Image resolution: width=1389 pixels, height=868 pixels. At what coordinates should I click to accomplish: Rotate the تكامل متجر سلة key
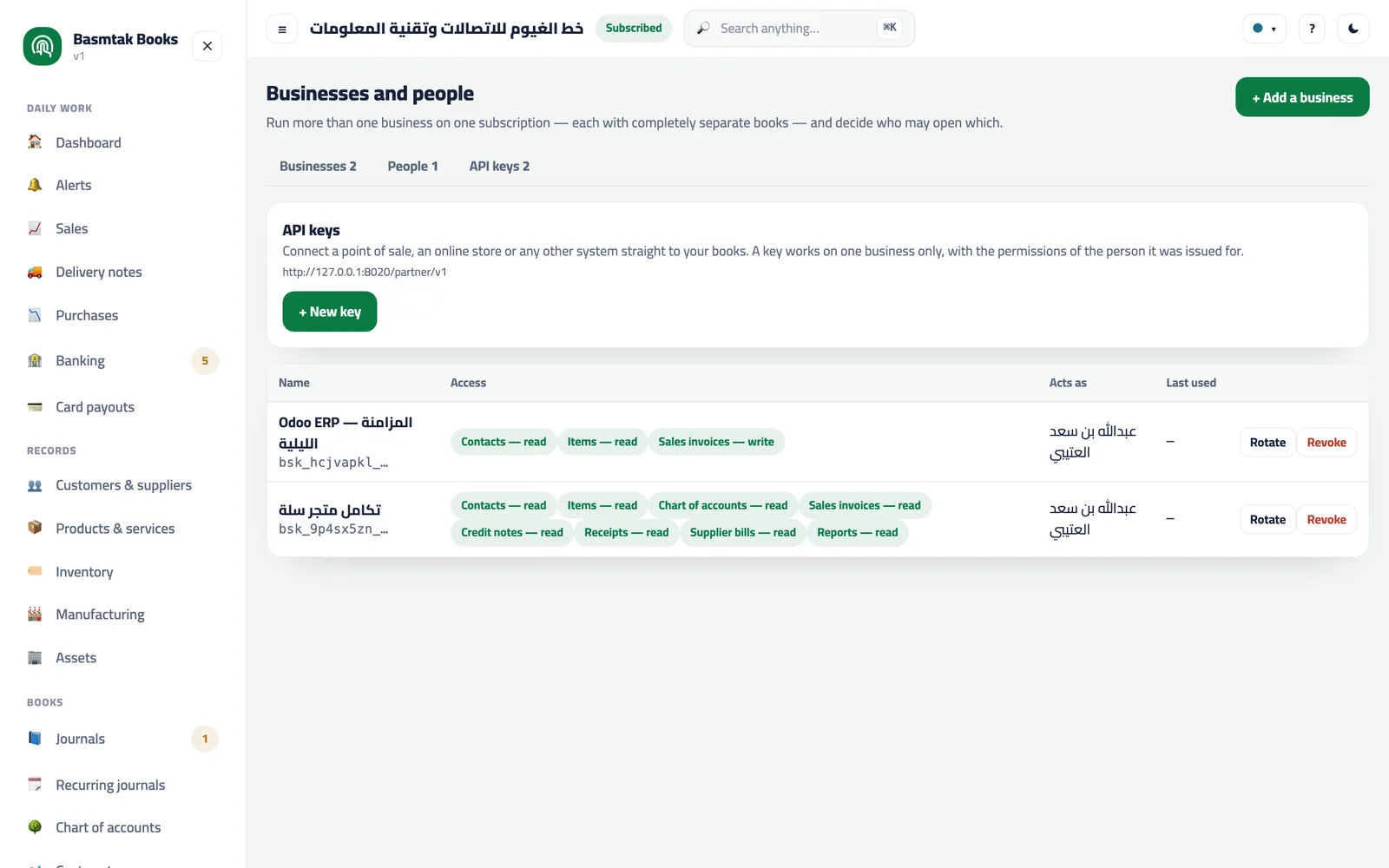coord(1267,520)
